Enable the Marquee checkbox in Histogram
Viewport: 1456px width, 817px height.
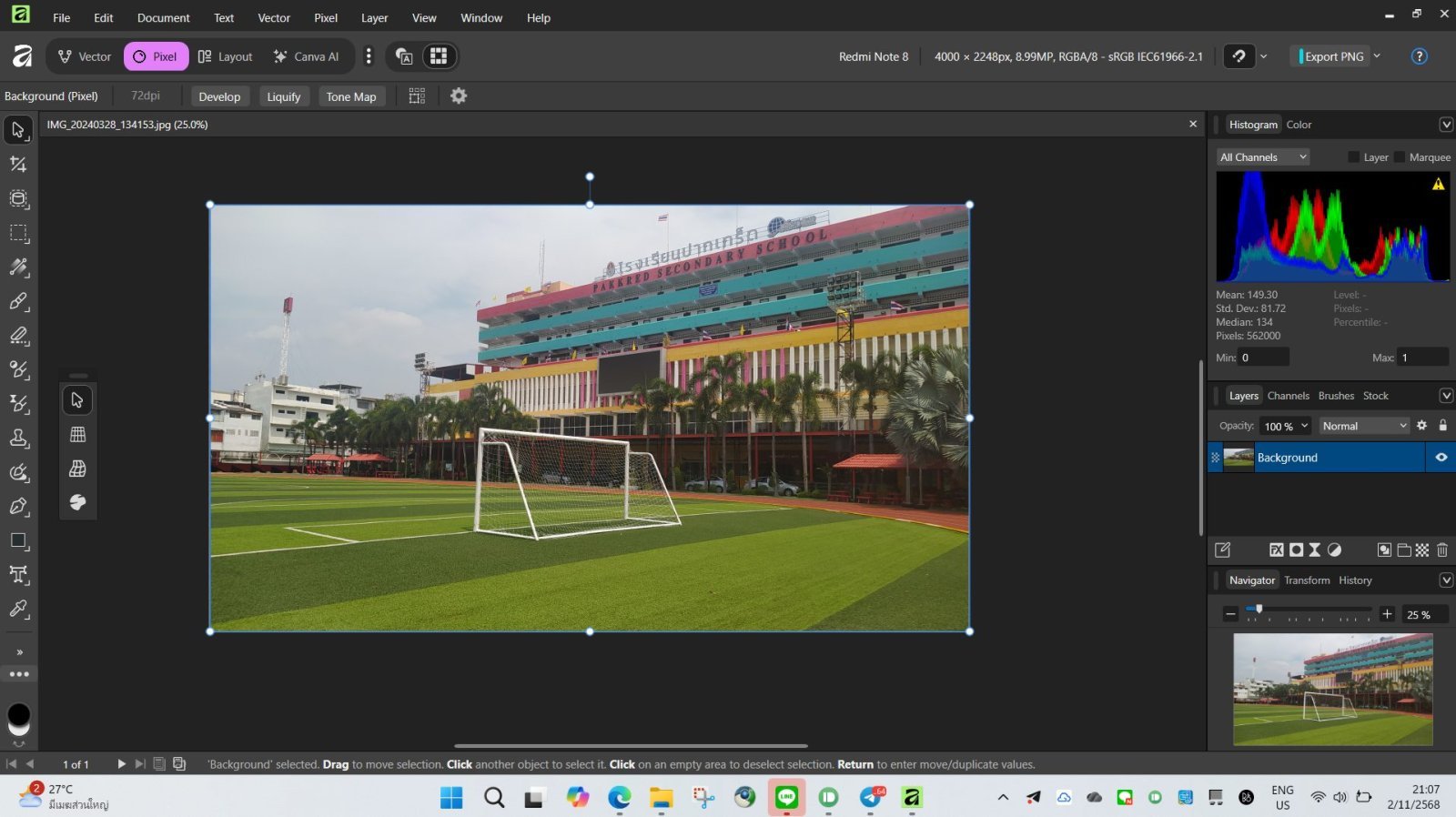coord(1400,157)
